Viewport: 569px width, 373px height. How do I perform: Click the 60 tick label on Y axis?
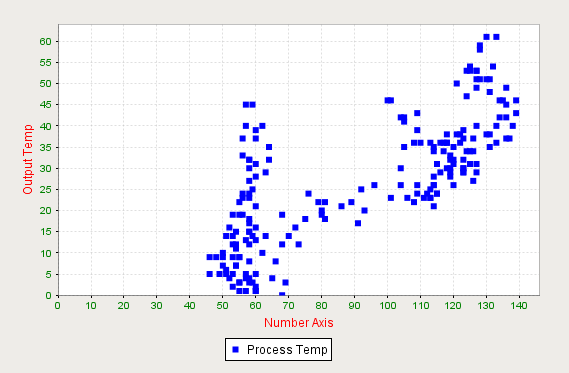point(46,41)
